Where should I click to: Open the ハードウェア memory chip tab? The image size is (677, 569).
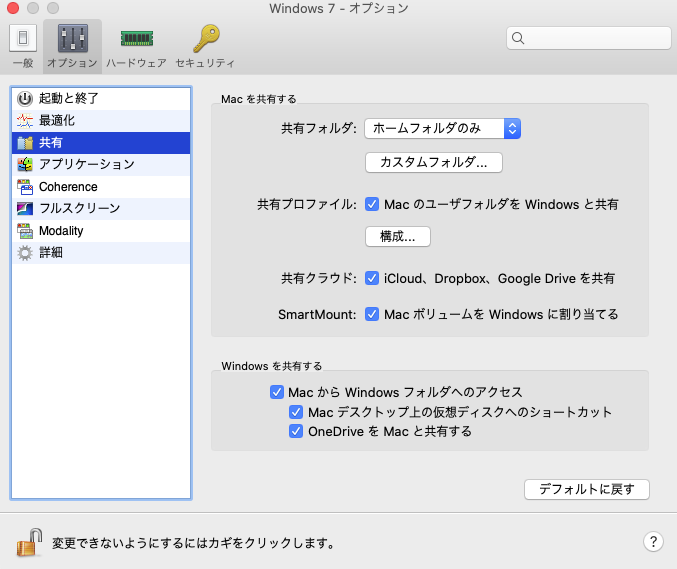pyautogui.click(x=136, y=46)
